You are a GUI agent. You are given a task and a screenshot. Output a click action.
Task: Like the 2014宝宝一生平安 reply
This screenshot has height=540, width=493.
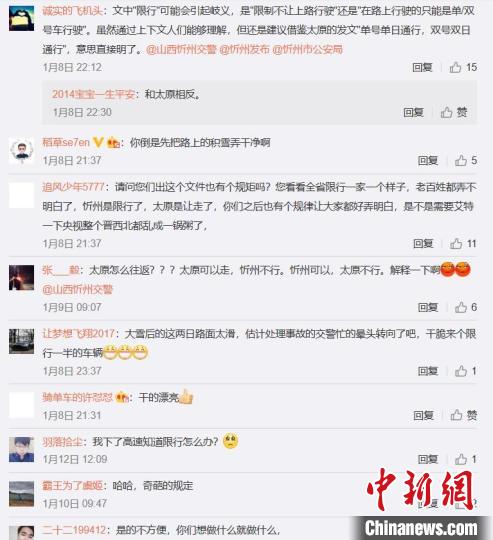tap(454, 112)
